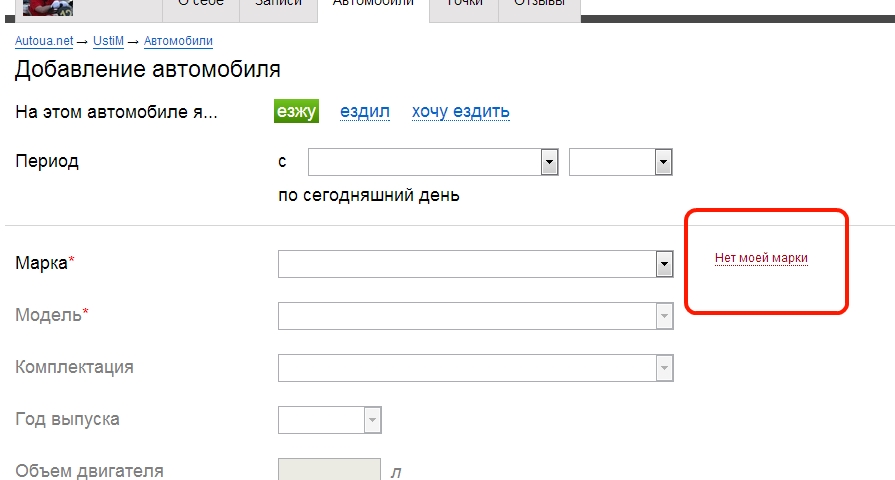Open the period year dropdown
Screen dimensions: 895x480
(620, 162)
